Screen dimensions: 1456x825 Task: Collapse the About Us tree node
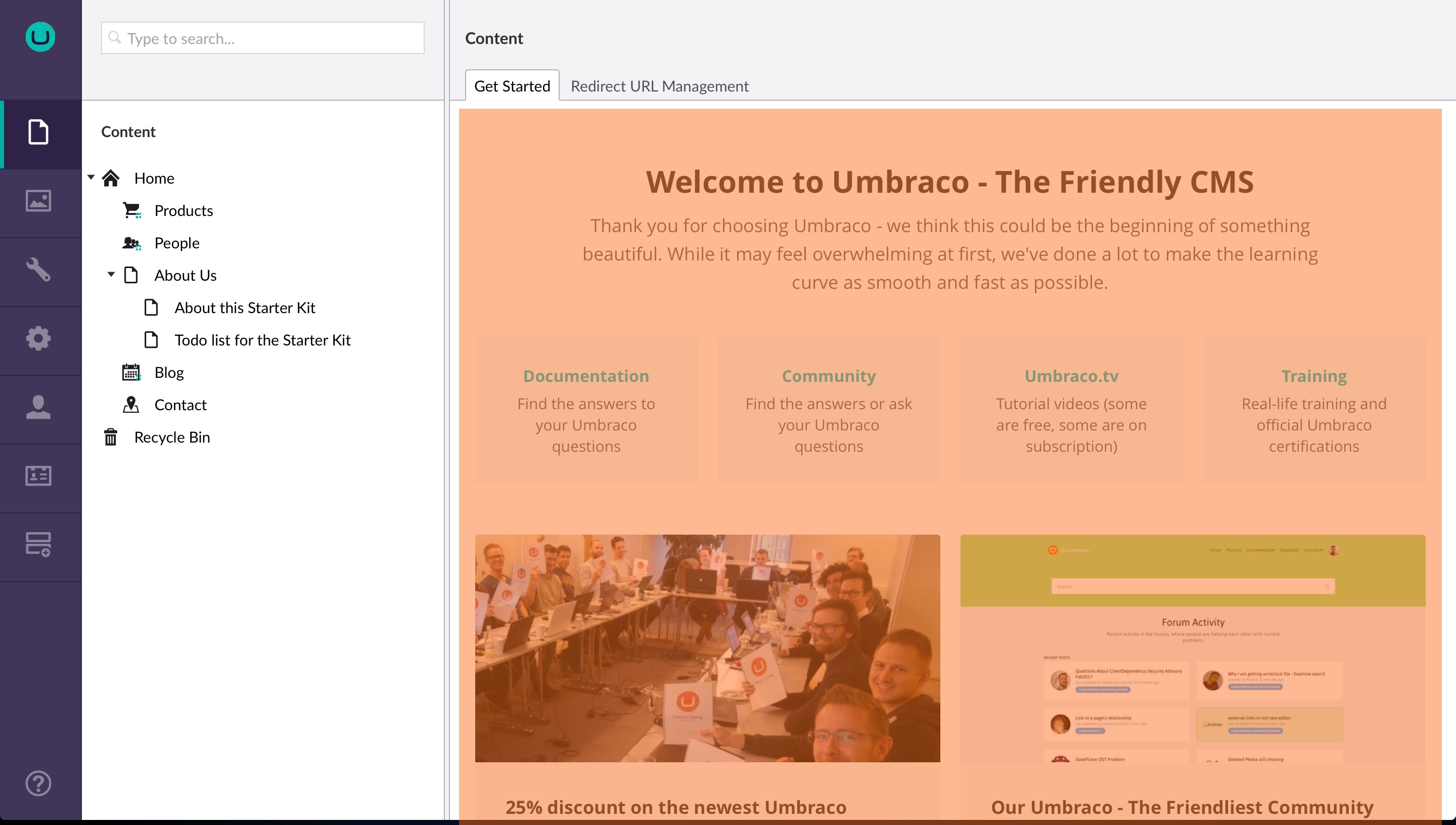tap(112, 274)
